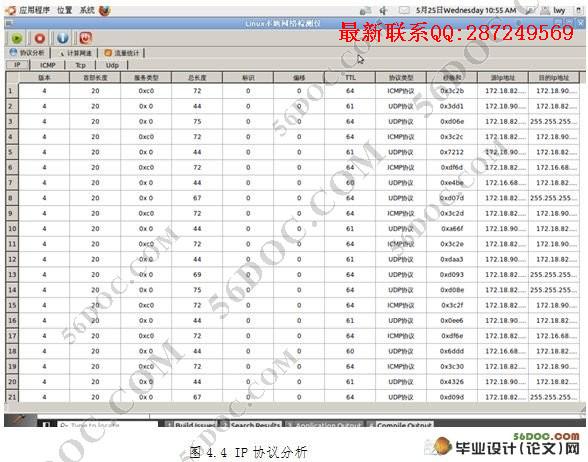This screenshot has height=462, width=588.
Task: Click the red power quit icon
Action: (x=86, y=38)
